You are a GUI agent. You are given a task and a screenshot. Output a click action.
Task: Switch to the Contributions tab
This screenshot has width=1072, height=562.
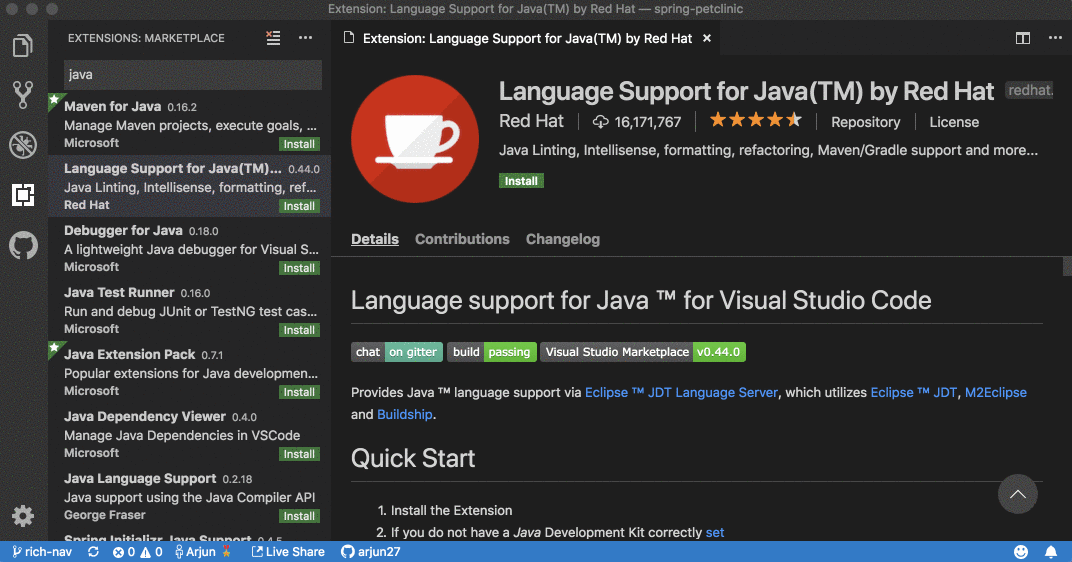462,239
